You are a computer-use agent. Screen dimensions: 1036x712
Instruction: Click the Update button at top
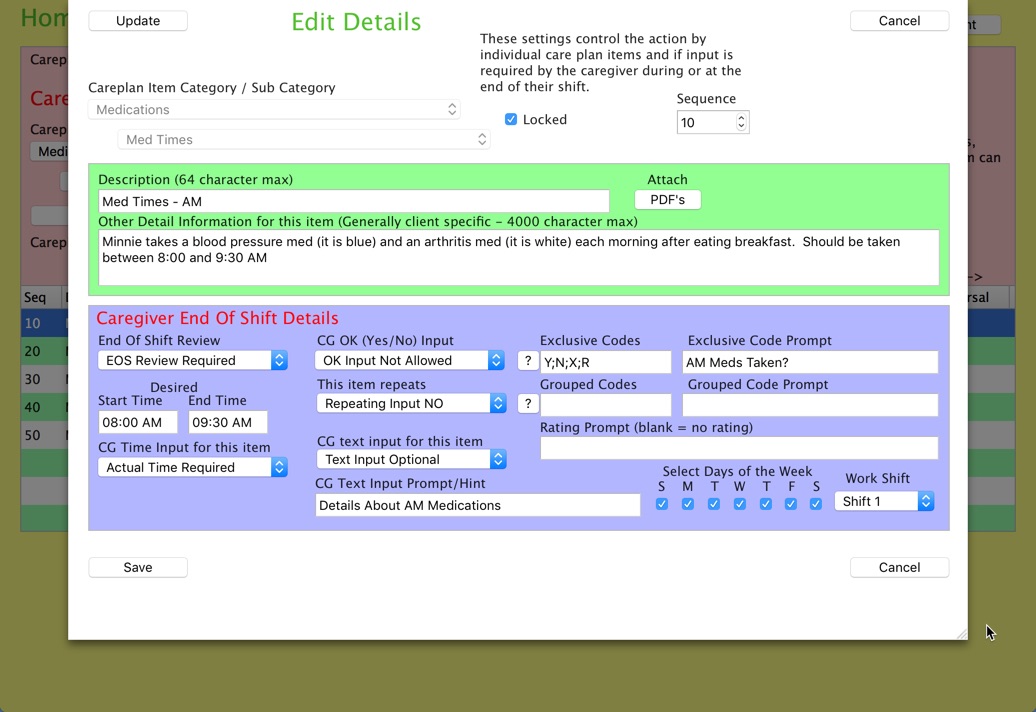138,21
